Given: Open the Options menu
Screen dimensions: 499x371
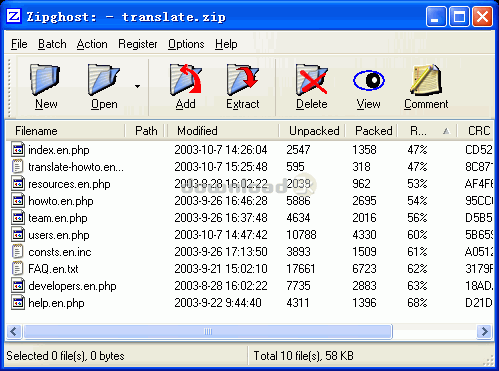Looking at the screenshot, I should pyautogui.click(x=186, y=44).
